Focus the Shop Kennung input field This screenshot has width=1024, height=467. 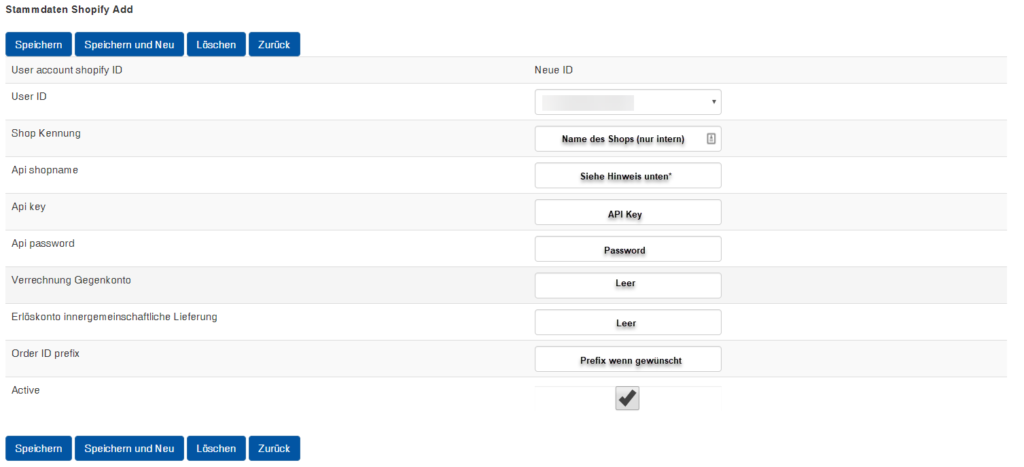click(x=628, y=138)
